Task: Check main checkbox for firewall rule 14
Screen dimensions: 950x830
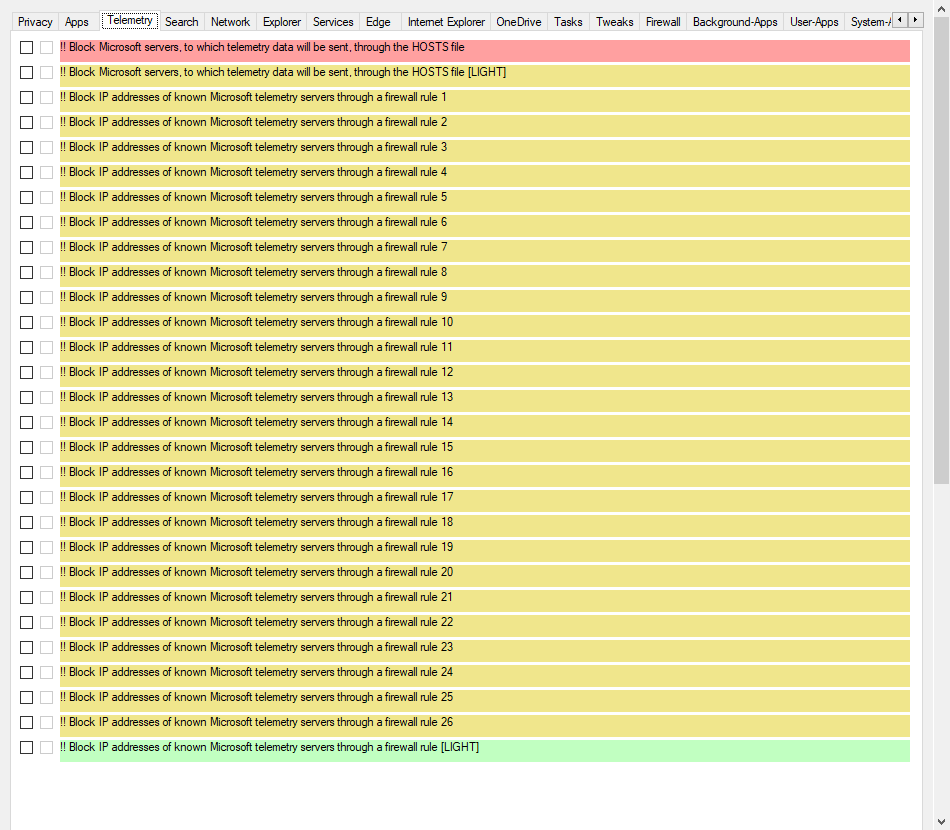Action: tap(27, 422)
